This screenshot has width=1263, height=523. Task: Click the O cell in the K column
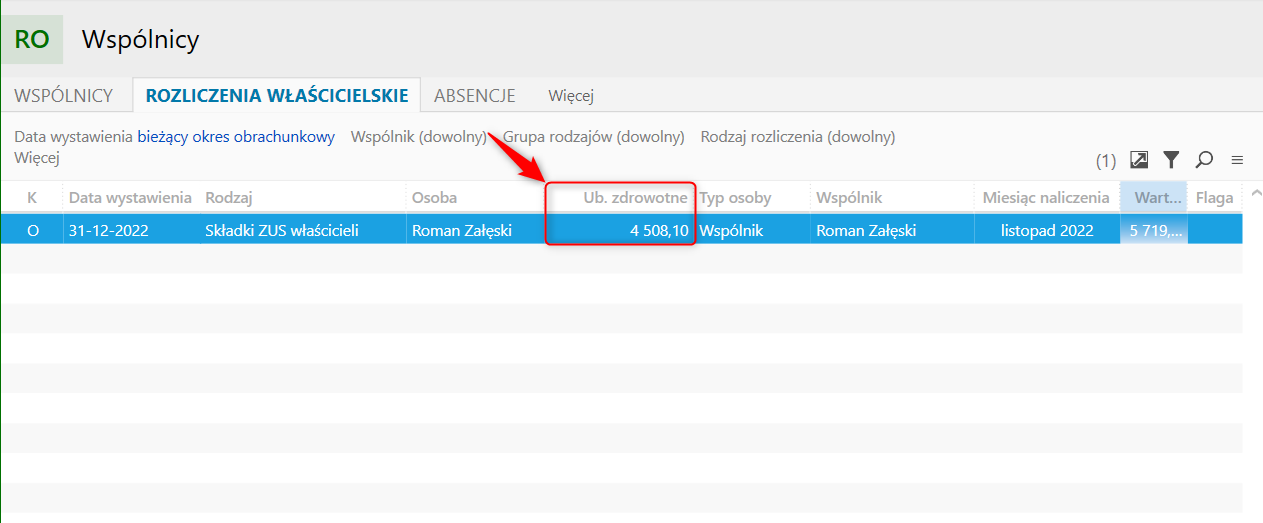(32, 230)
